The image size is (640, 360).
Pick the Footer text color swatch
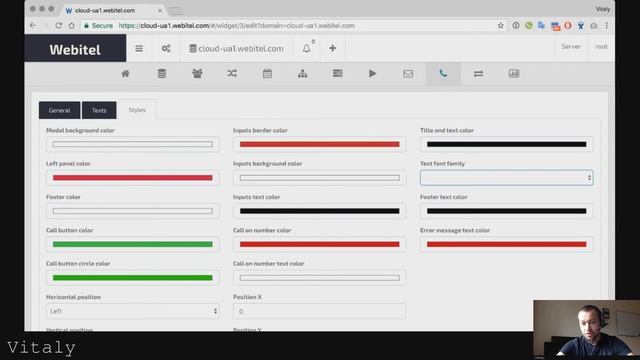(x=507, y=211)
